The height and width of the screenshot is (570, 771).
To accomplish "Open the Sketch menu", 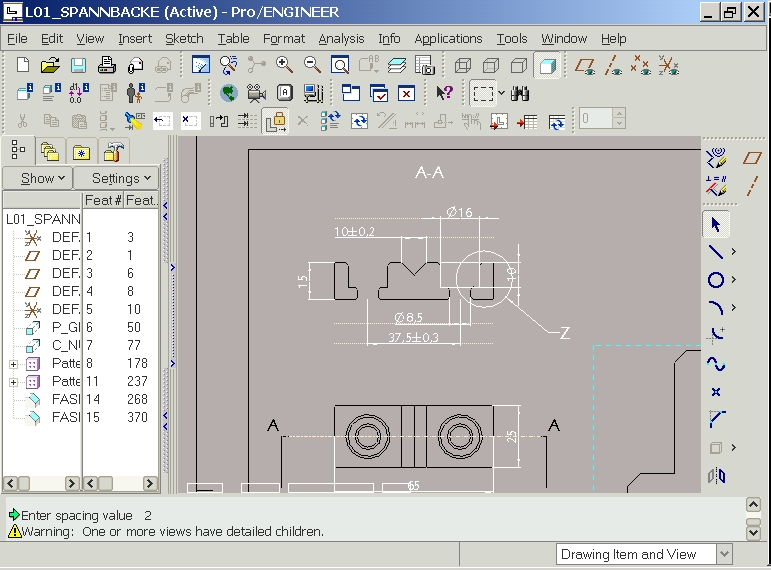I will pyautogui.click(x=183, y=39).
